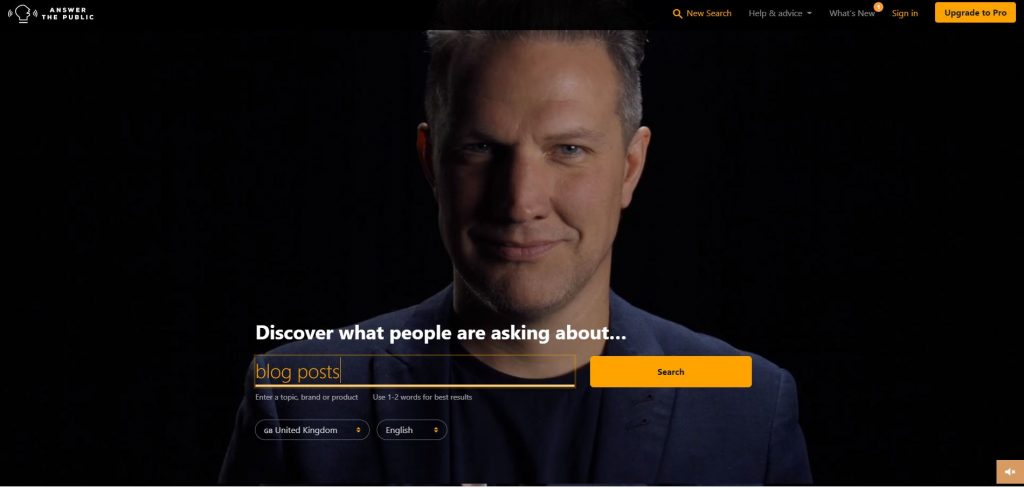
Task: Focus the search field containing 'blog posts'
Action: click(x=415, y=371)
